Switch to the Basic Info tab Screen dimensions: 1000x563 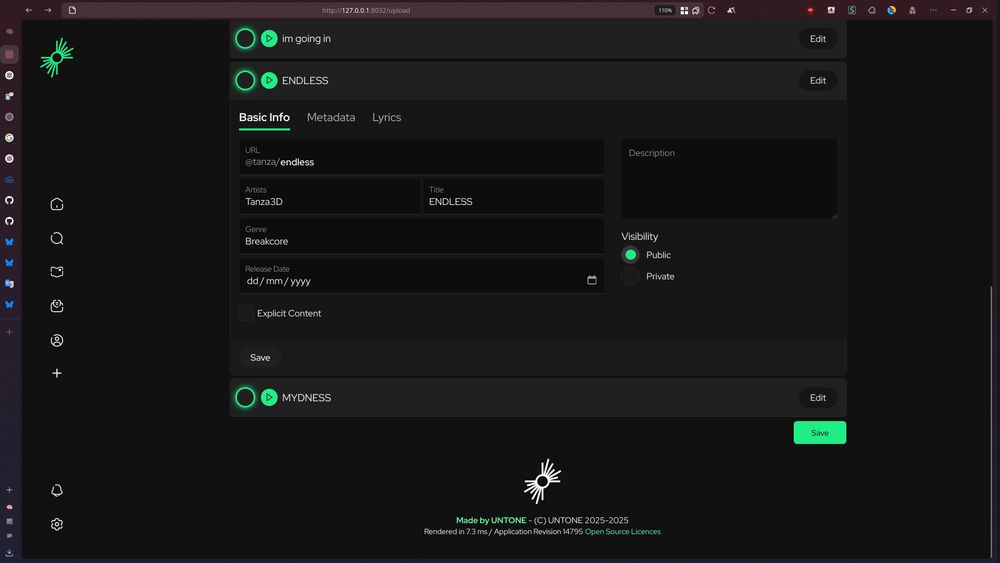point(264,117)
